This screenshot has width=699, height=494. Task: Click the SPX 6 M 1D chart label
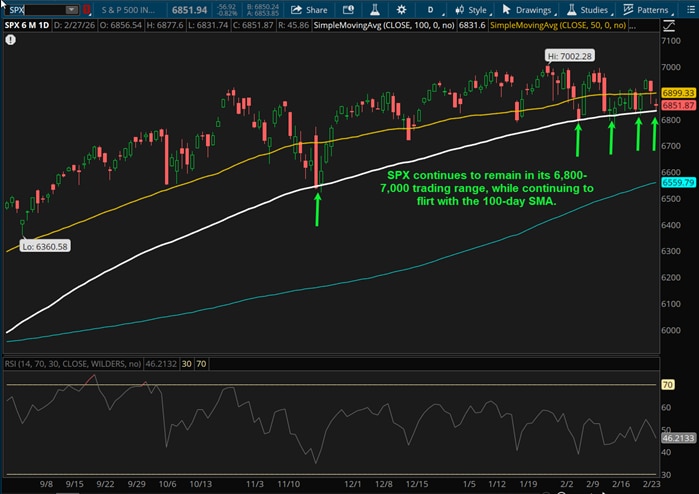(x=27, y=25)
